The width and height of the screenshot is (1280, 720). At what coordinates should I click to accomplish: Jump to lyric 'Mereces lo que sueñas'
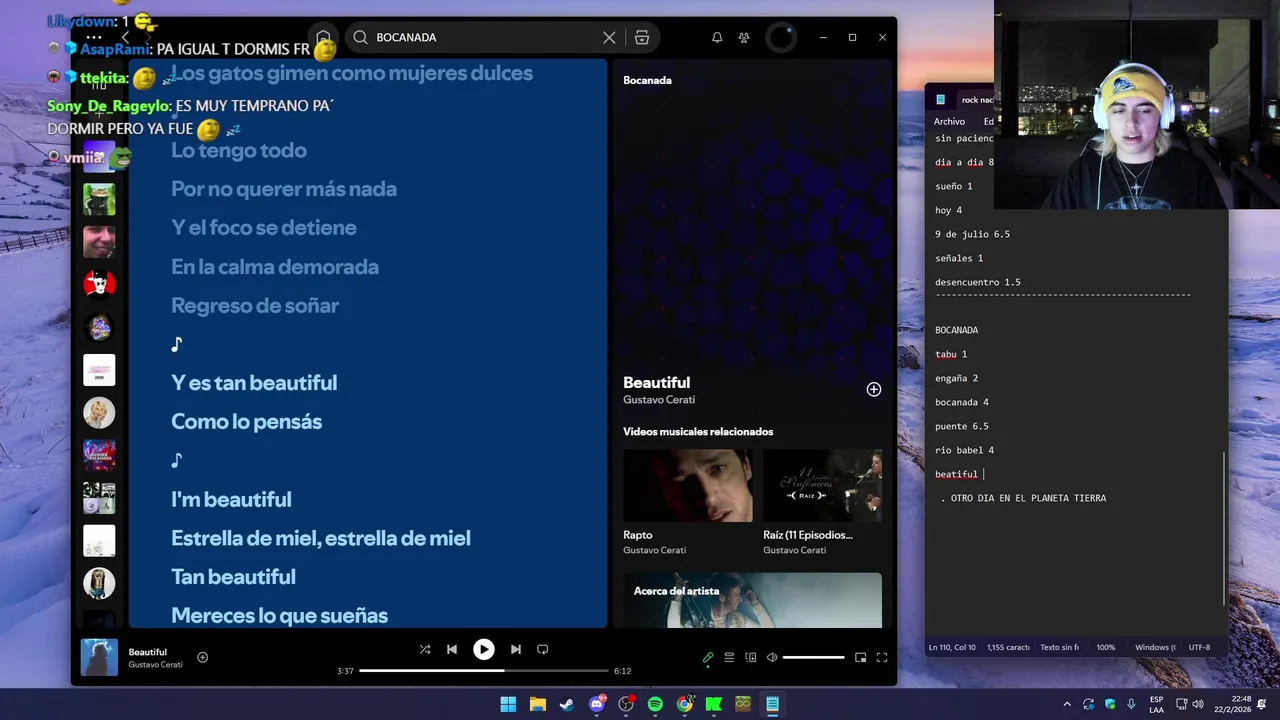click(x=279, y=616)
